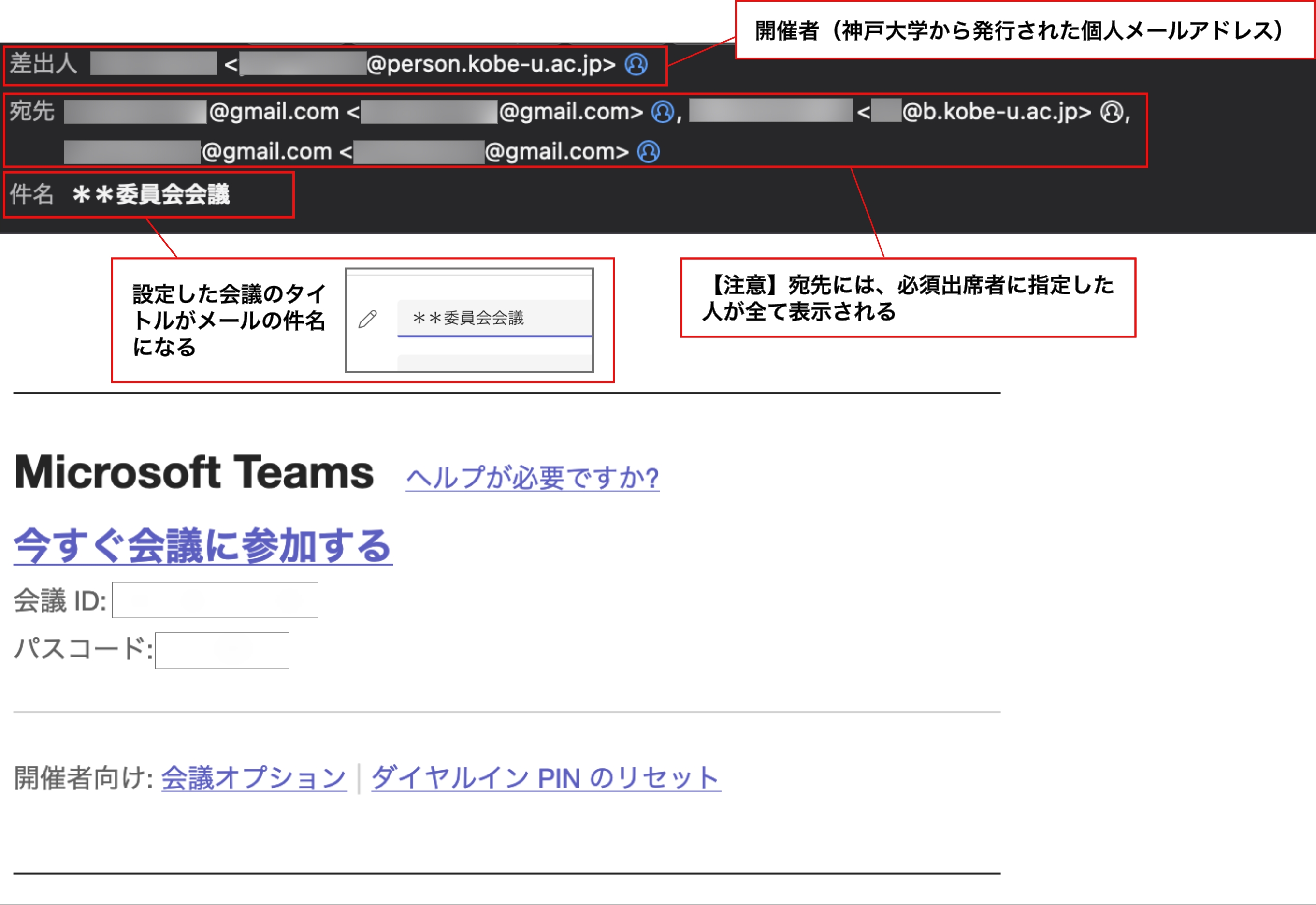Click ダイヤルイン PIN のリセット link
Viewport: 1316px width, 905px height.
546,777
